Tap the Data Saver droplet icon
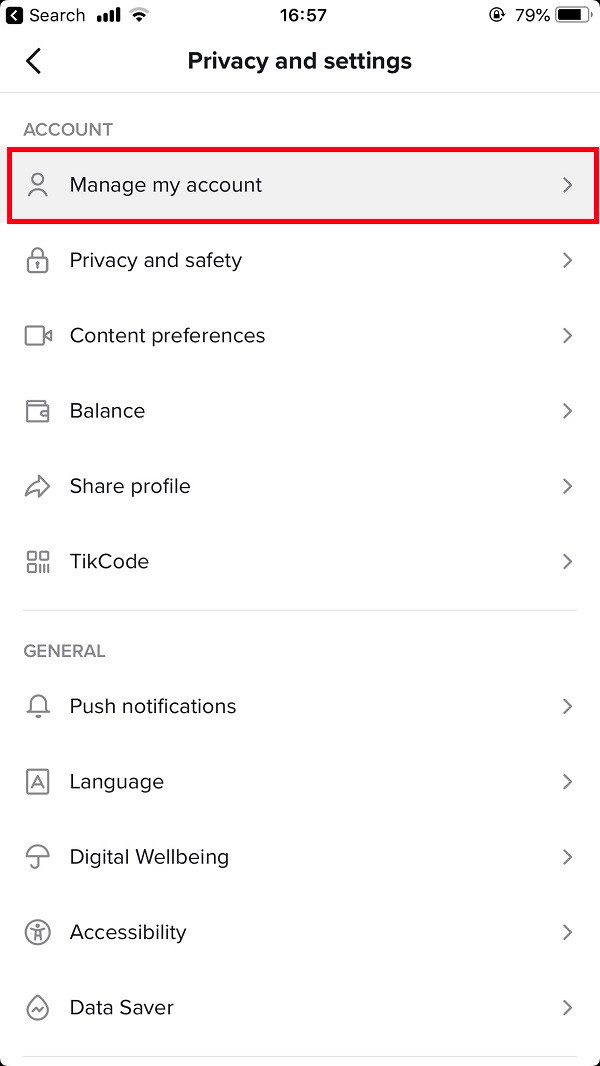Image resolution: width=600 pixels, height=1066 pixels. [38, 1008]
